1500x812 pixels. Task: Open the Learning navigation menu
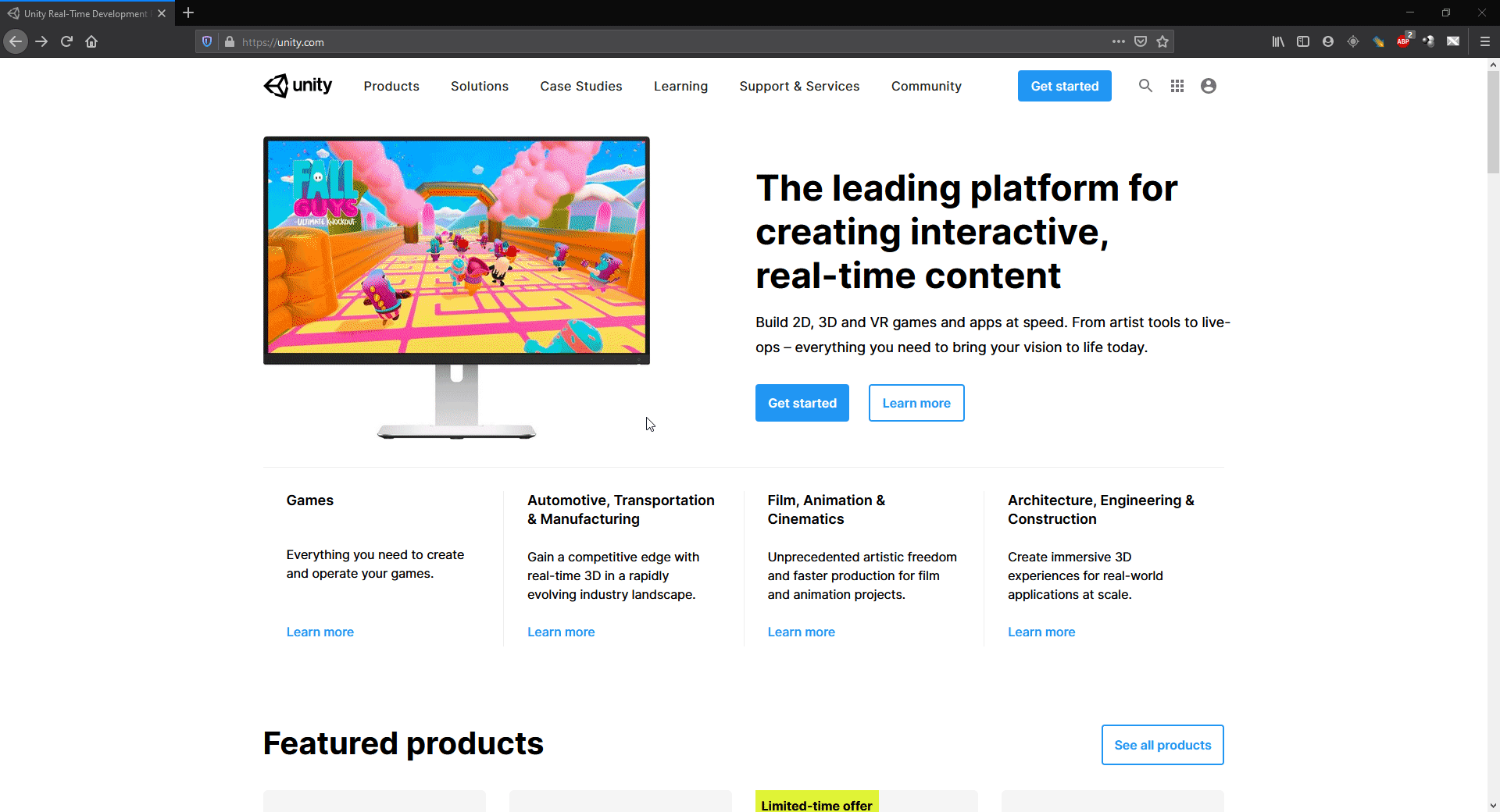(681, 86)
